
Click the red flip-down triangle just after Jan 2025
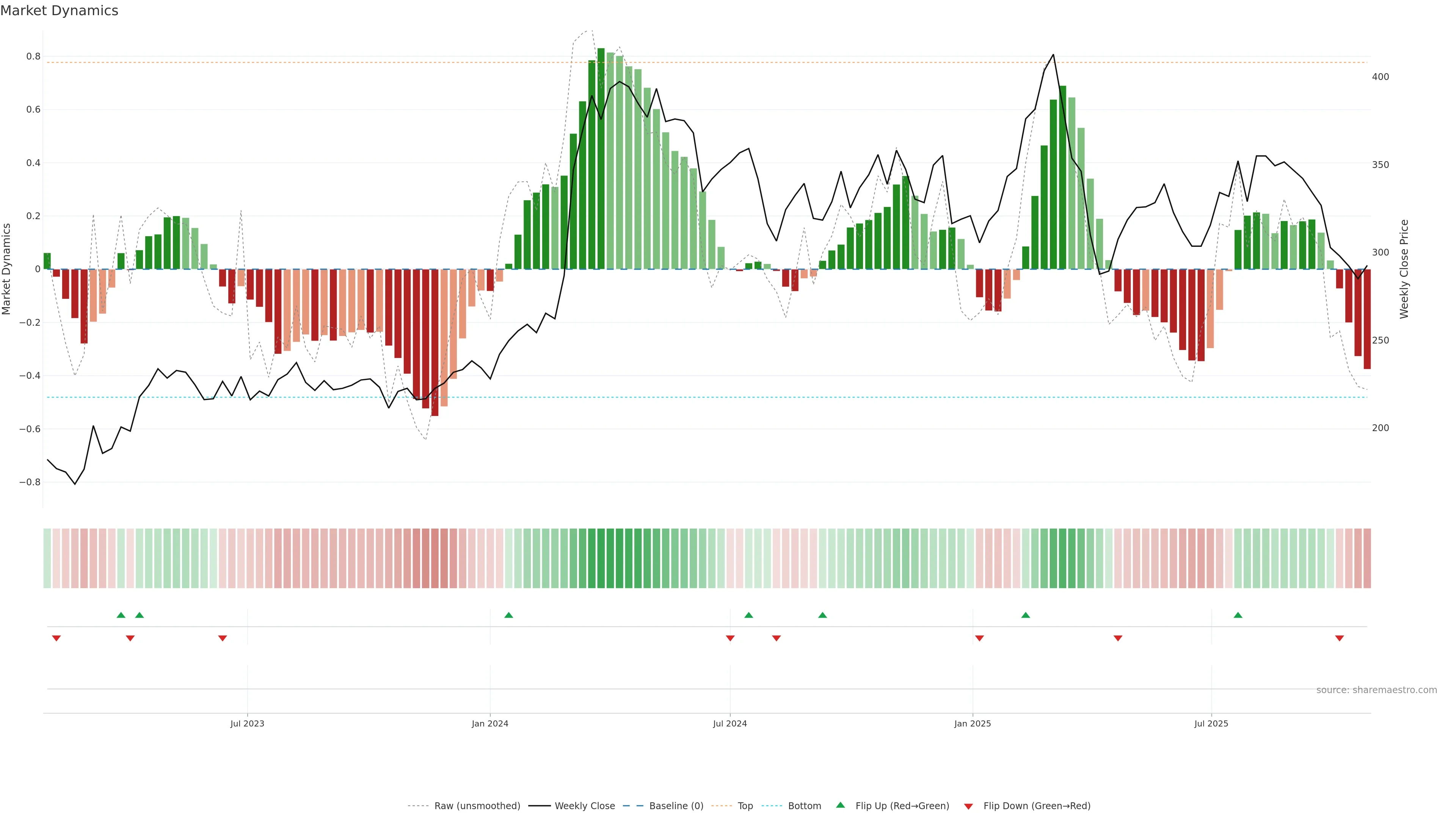click(979, 638)
